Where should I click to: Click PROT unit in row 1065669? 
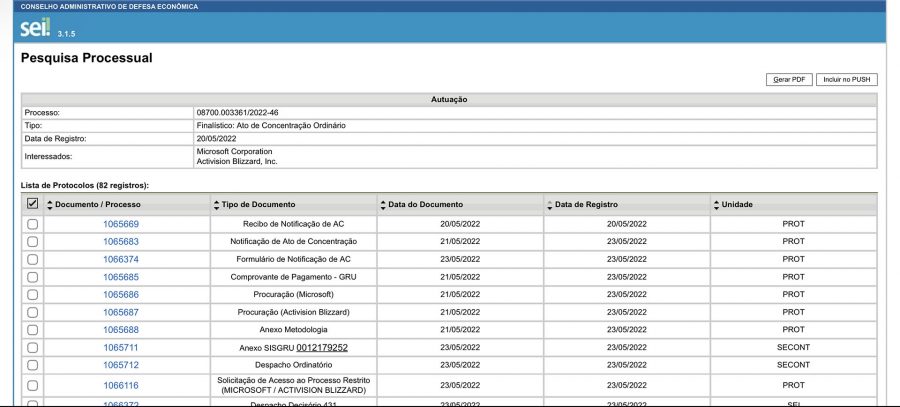(793, 224)
